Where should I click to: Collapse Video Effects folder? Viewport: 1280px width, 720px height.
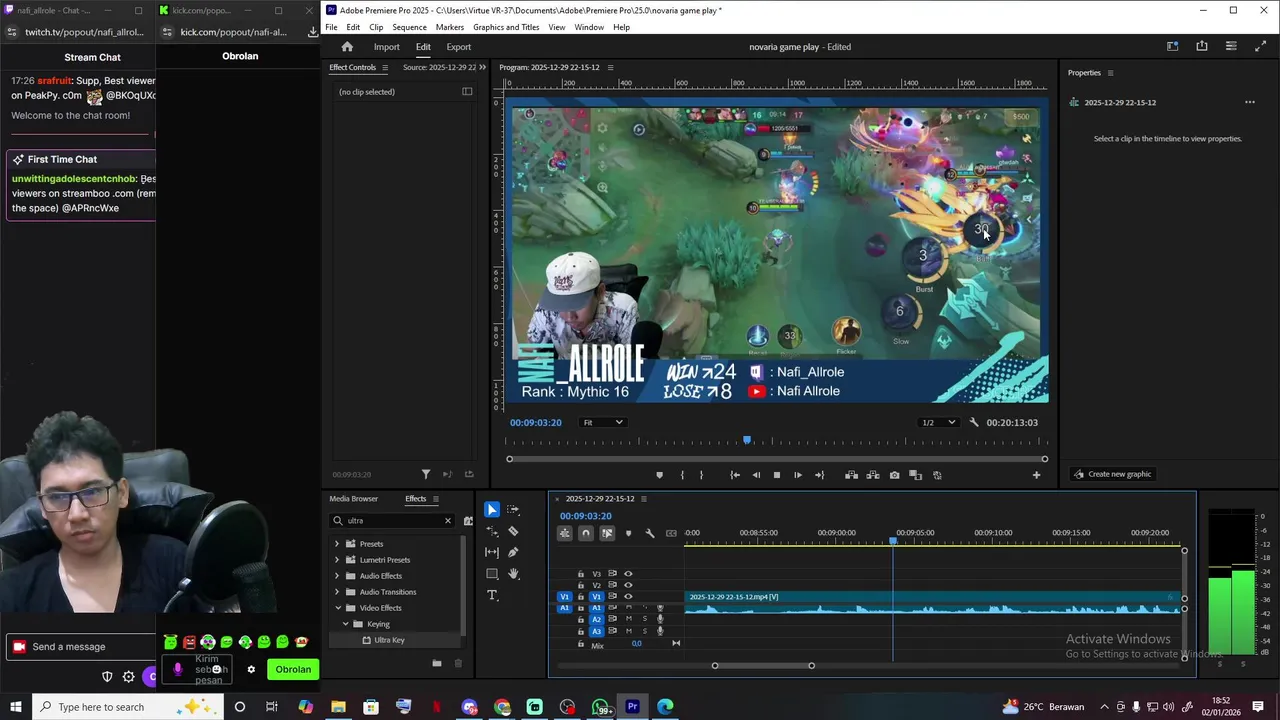pos(337,608)
